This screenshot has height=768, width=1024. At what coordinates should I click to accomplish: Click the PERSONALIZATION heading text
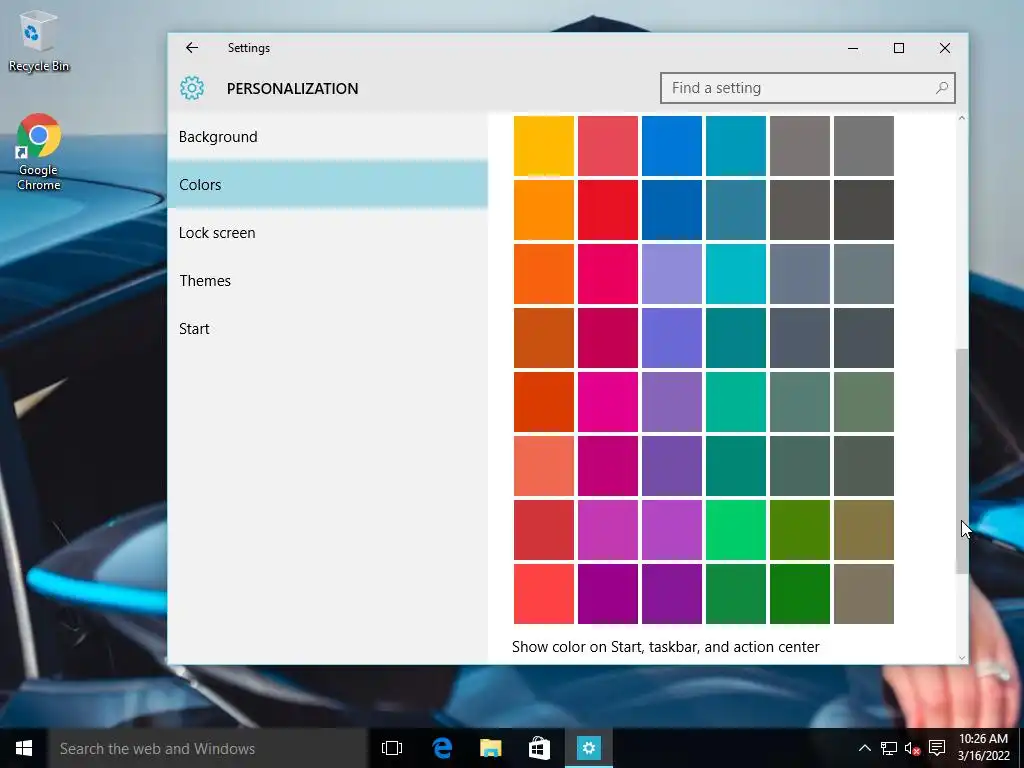[x=293, y=89]
